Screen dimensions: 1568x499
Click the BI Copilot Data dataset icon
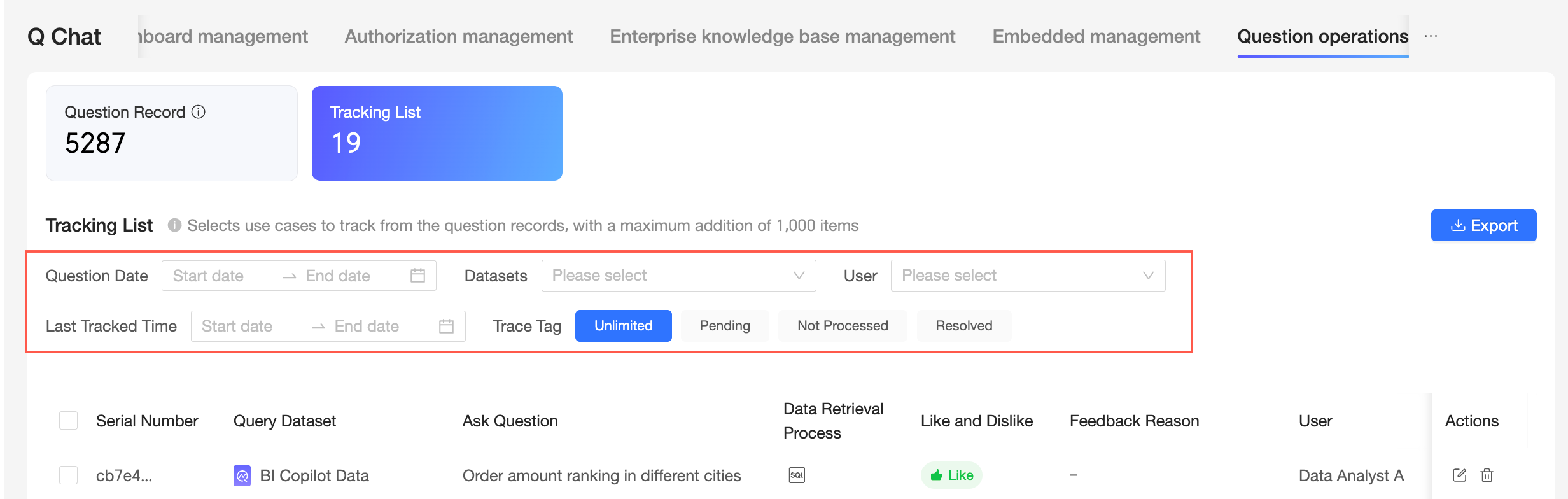point(242,475)
